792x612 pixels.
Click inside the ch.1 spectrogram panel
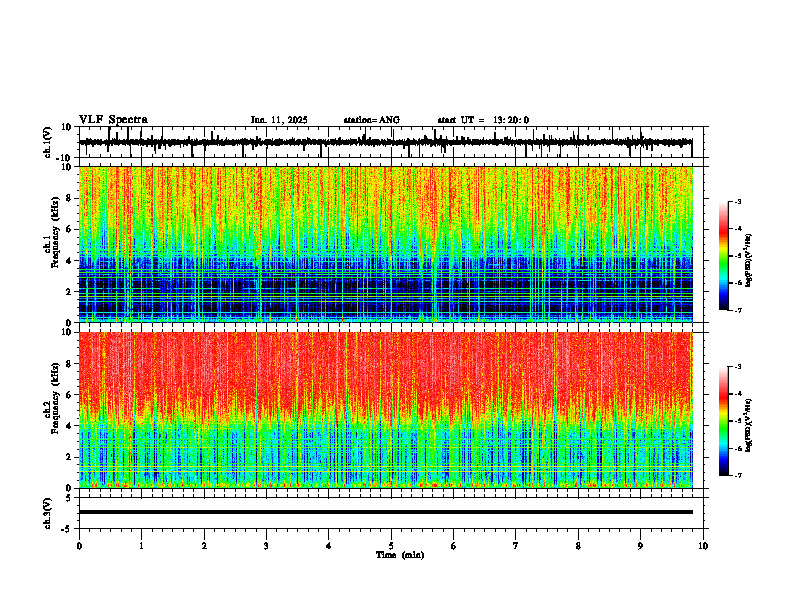coord(385,244)
